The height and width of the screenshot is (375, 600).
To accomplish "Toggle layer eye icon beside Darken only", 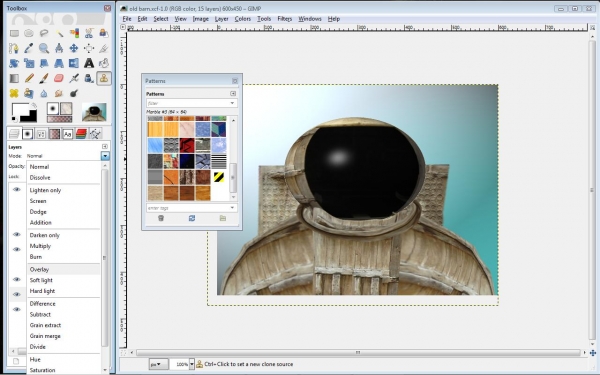I will tap(16, 234).
